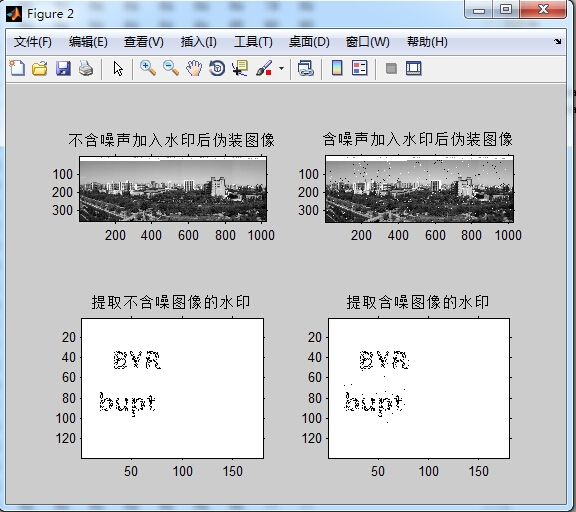Select title 不含噪声加入水印后伪装图像
The image size is (576, 512).
point(172,140)
